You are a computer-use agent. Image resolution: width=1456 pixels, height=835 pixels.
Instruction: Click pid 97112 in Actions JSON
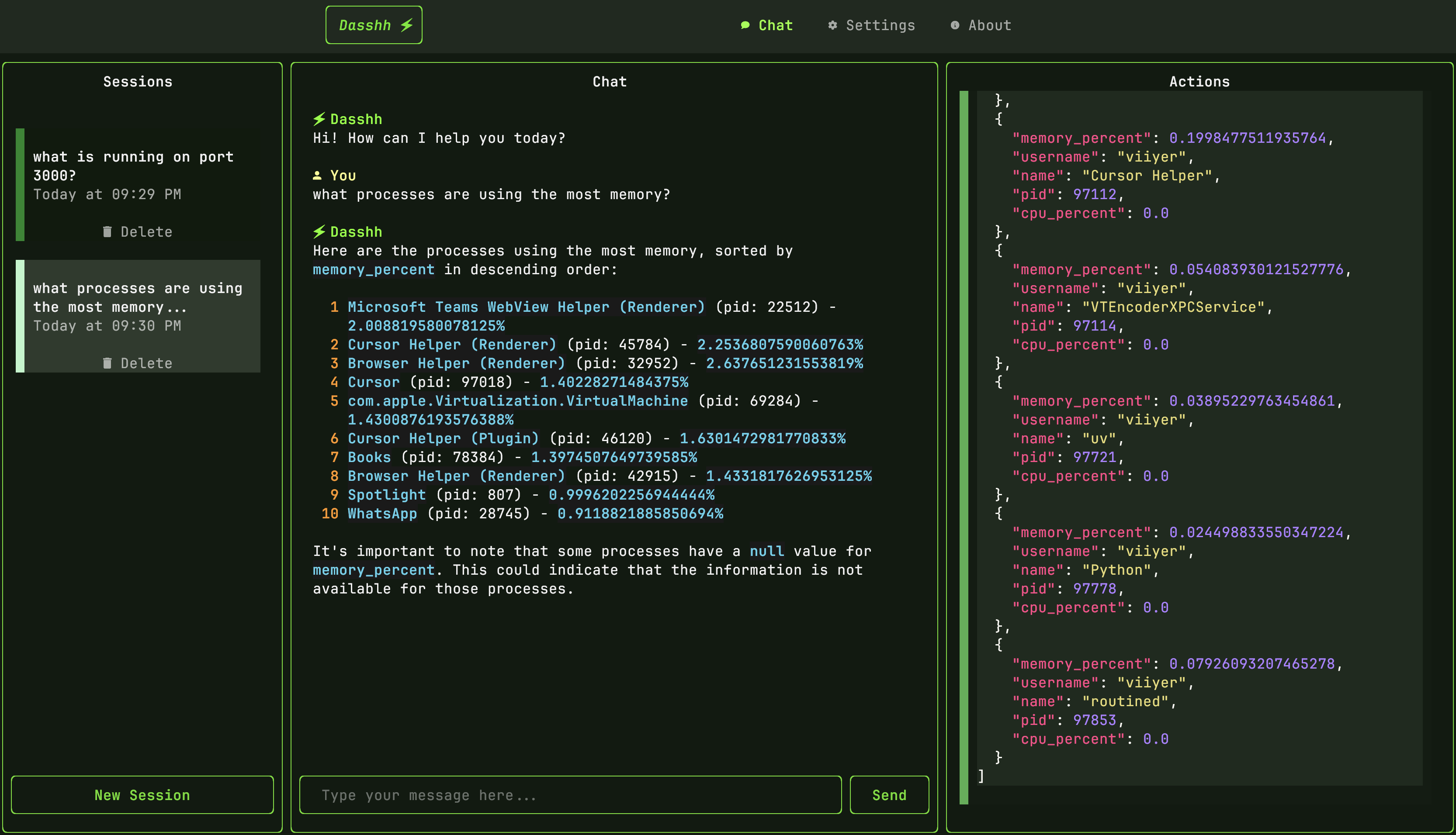tap(1095, 194)
